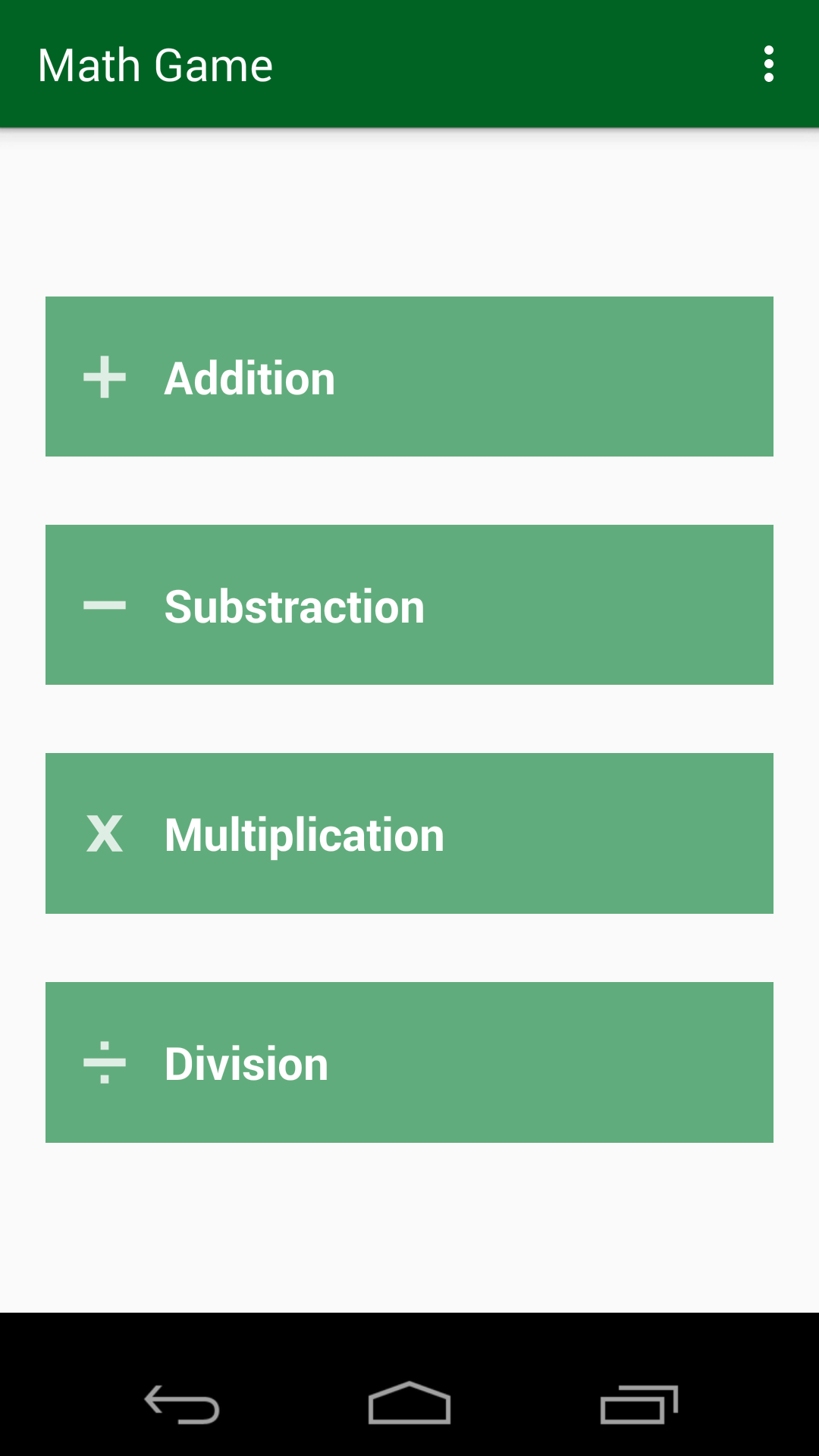Tap empty right area of Division button
This screenshot has height=1456, width=819.
[x=607, y=1062]
